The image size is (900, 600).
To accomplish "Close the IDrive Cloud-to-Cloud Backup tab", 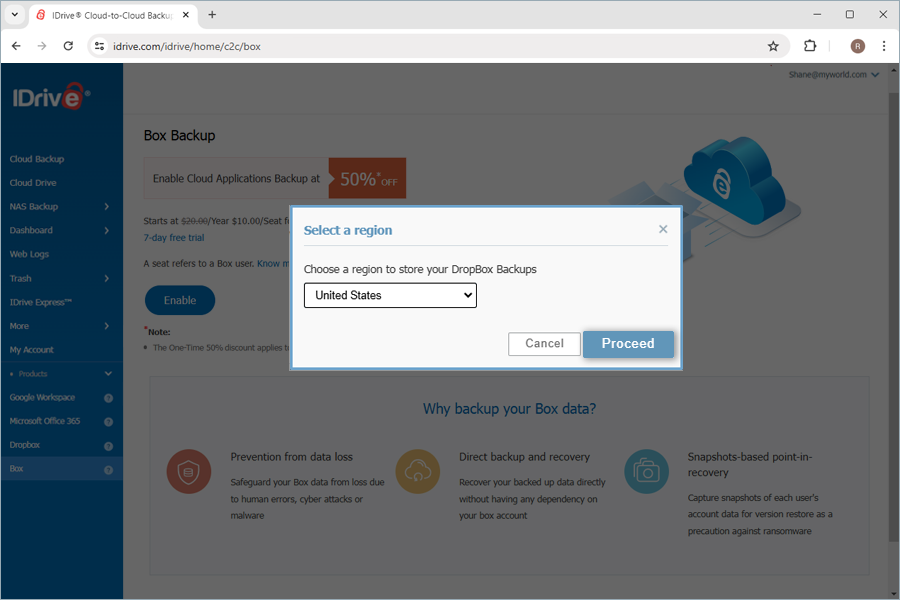I will point(186,15).
